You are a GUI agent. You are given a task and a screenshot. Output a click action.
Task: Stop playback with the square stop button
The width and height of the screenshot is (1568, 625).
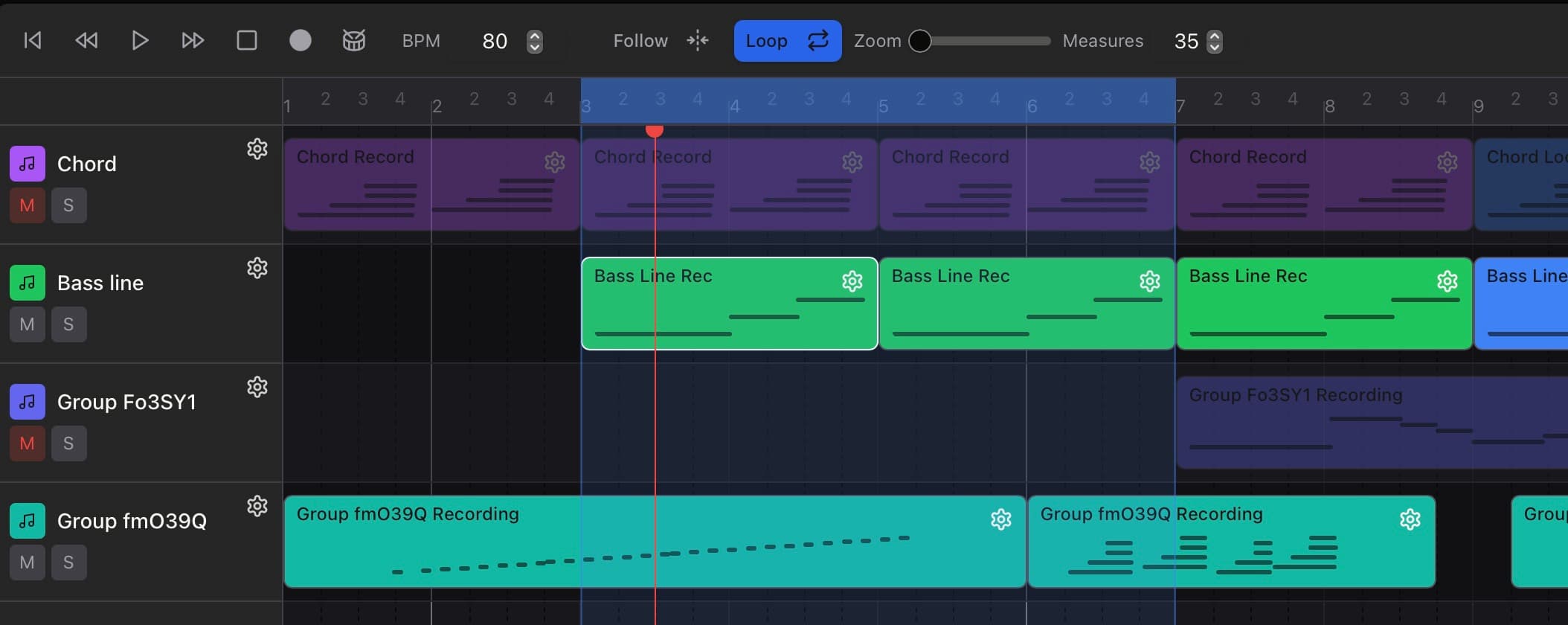(x=247, y=40)
